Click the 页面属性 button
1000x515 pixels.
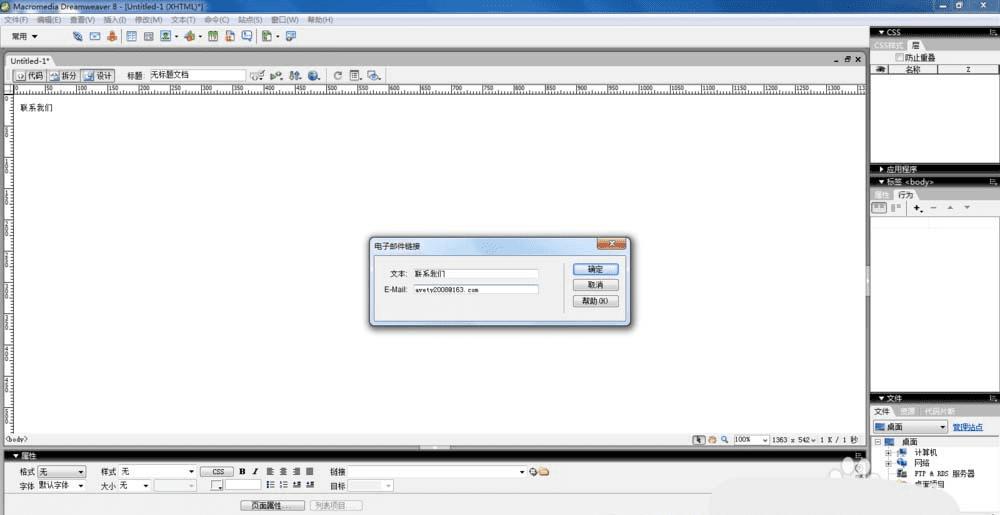273,505
